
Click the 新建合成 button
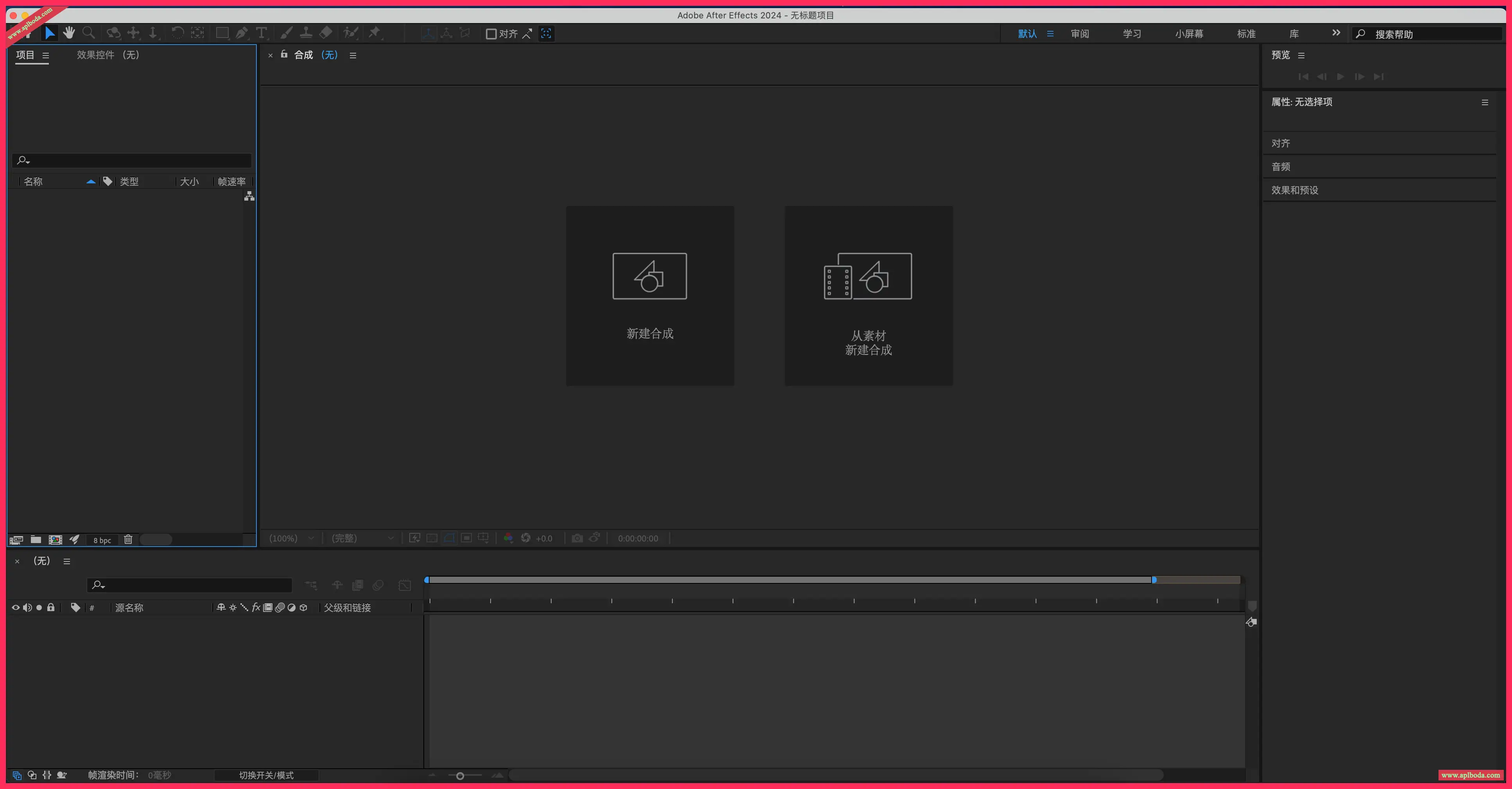click(x=650, y=295)
